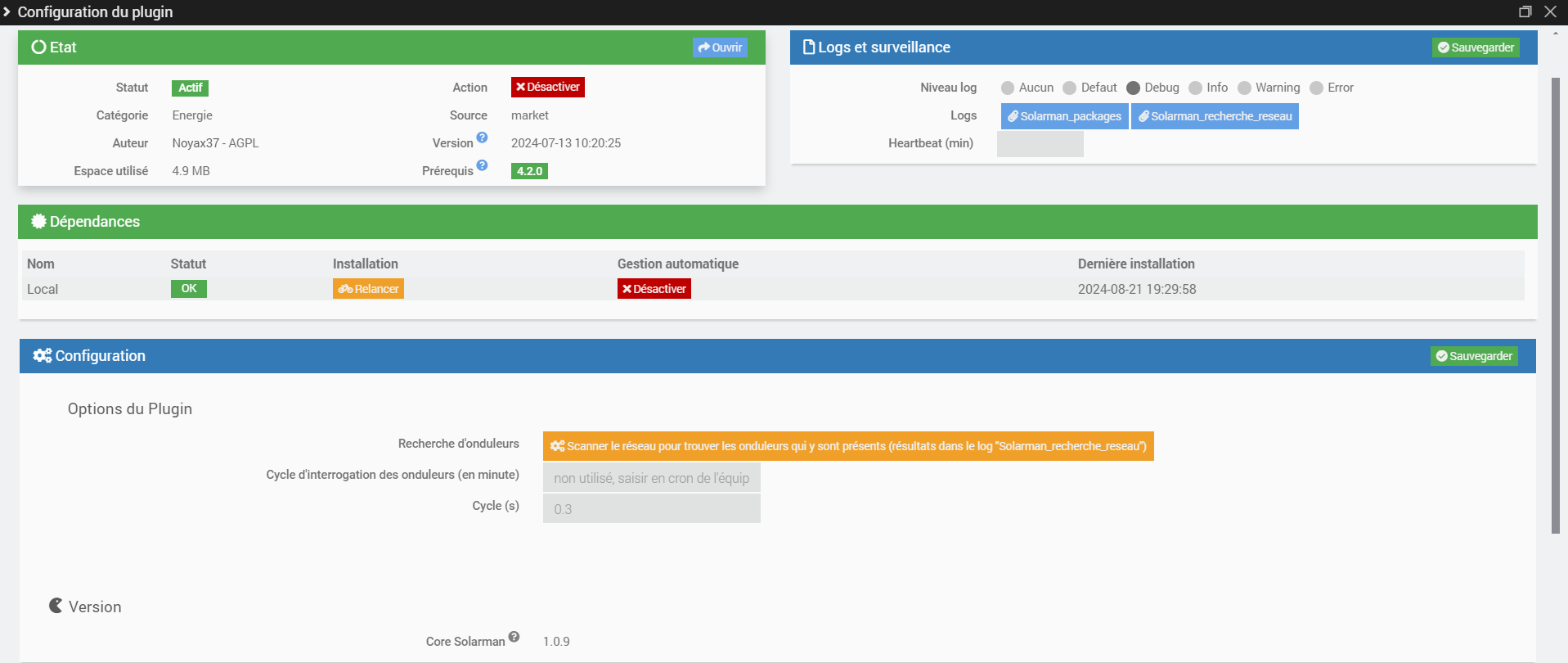Click the vertical scrollbar of the dialog
This screenshot has height=663, width=1568.
(1556, 305)
